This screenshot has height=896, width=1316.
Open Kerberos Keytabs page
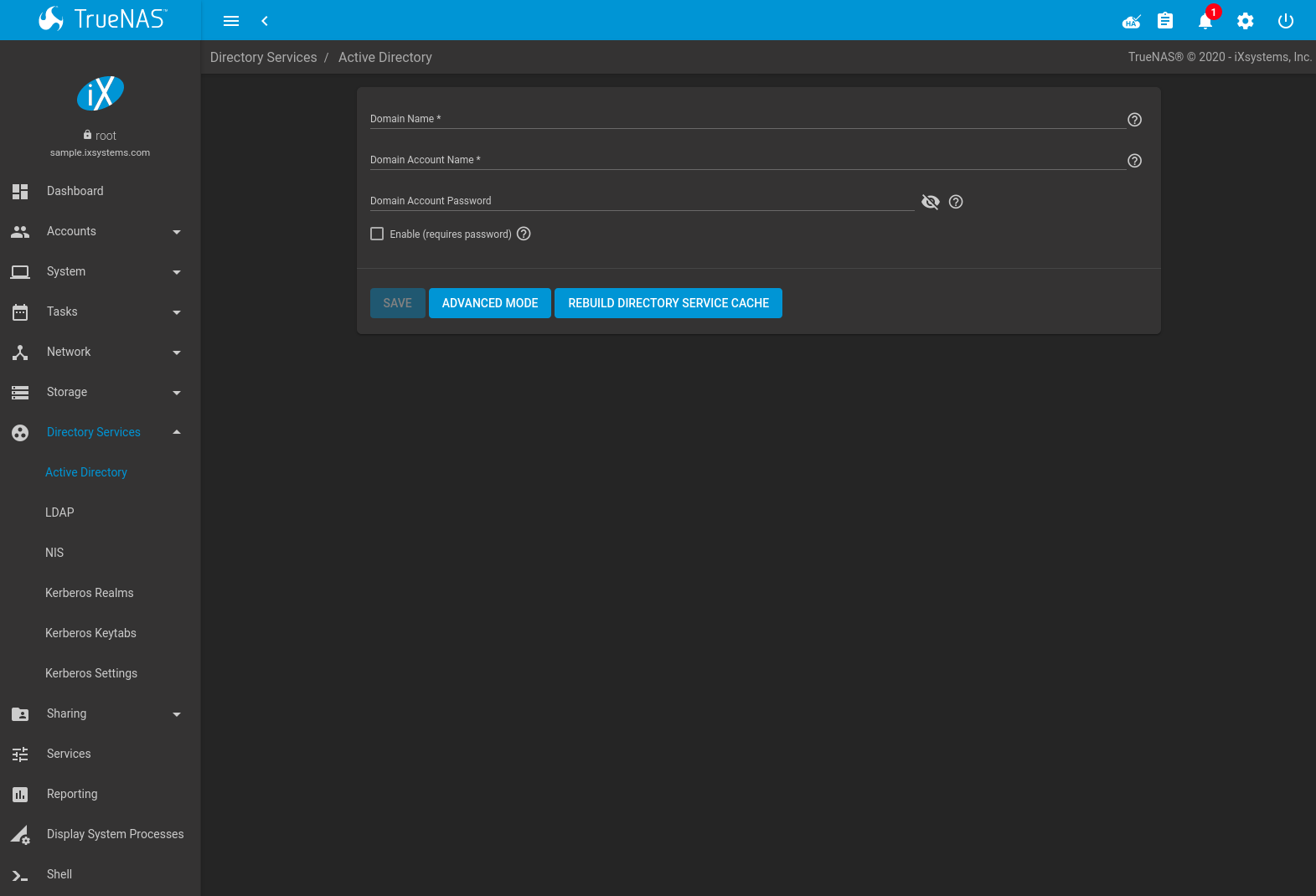[90, 633]
